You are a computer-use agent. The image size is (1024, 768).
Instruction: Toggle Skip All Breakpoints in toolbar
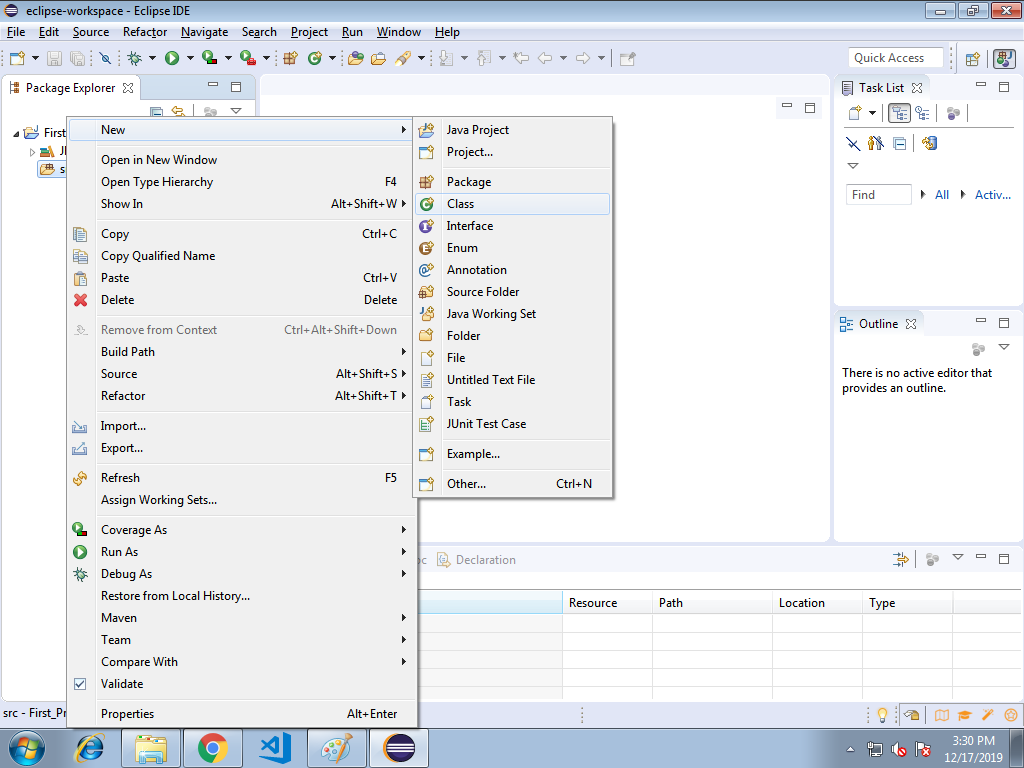pos(105,58)
